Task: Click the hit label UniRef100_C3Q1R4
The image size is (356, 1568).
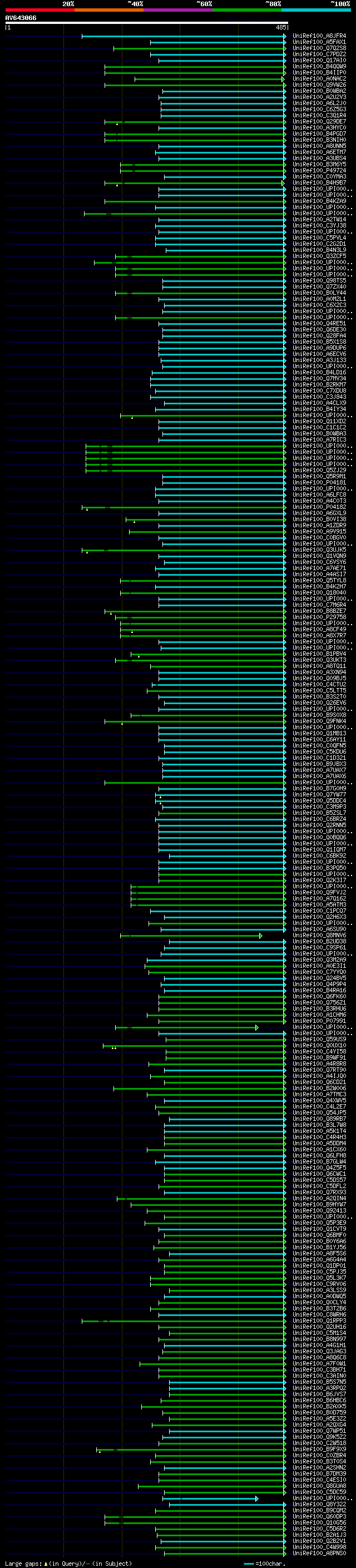Action: click(x=319, y=115)
